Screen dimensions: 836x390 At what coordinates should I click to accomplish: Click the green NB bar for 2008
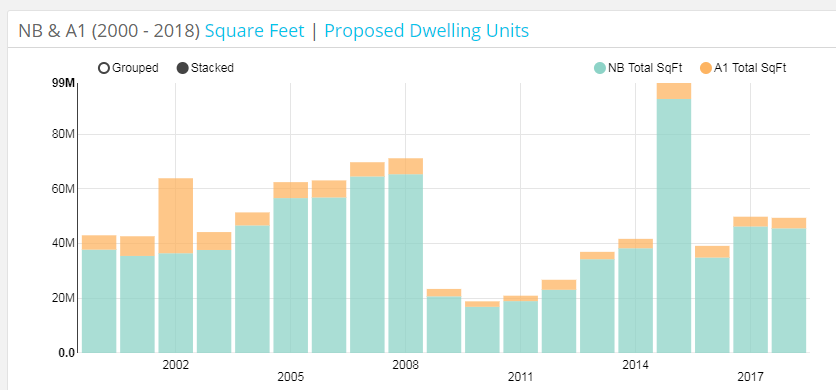pos(405,264)
